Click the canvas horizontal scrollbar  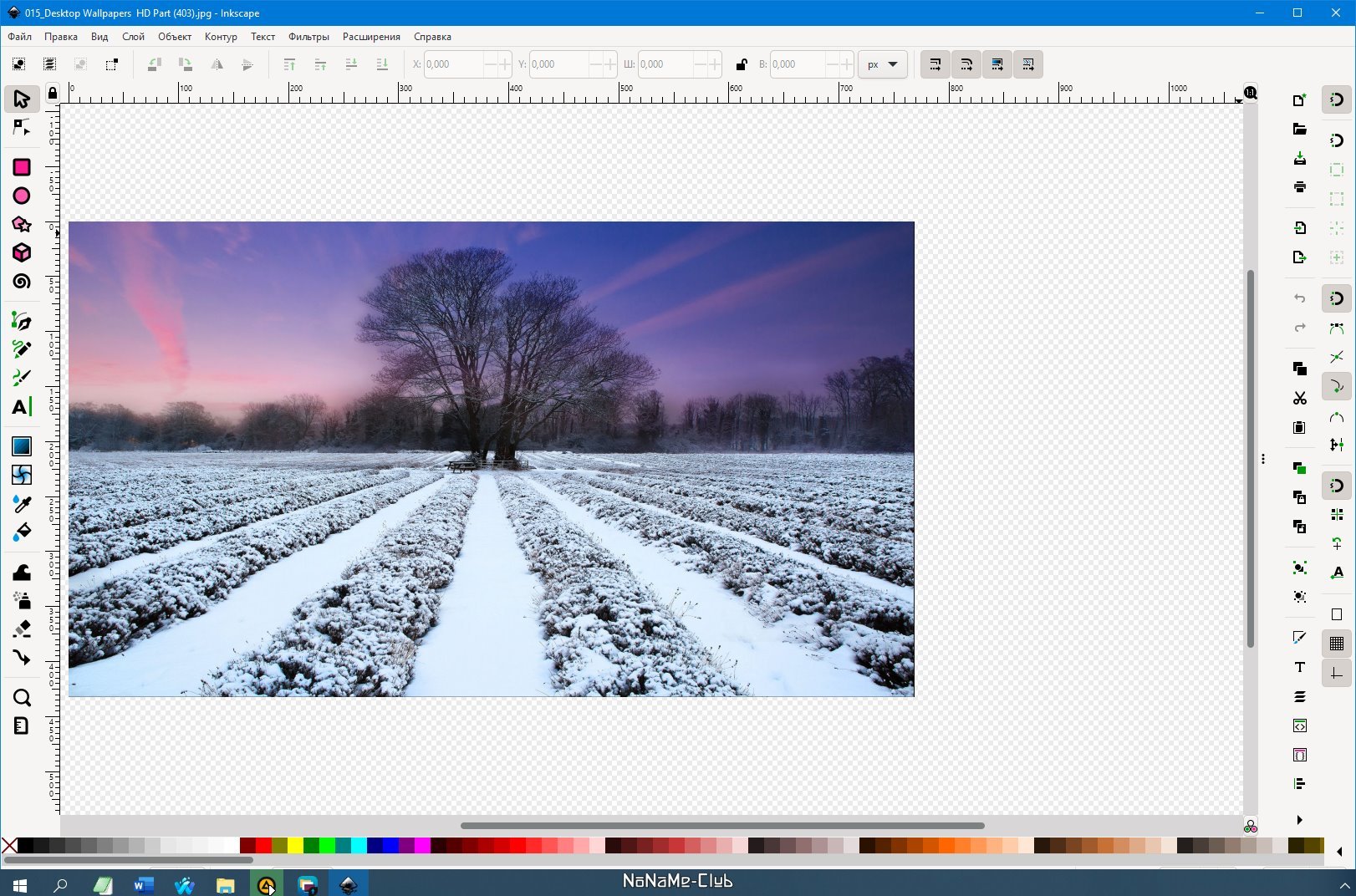click(722, 826)
